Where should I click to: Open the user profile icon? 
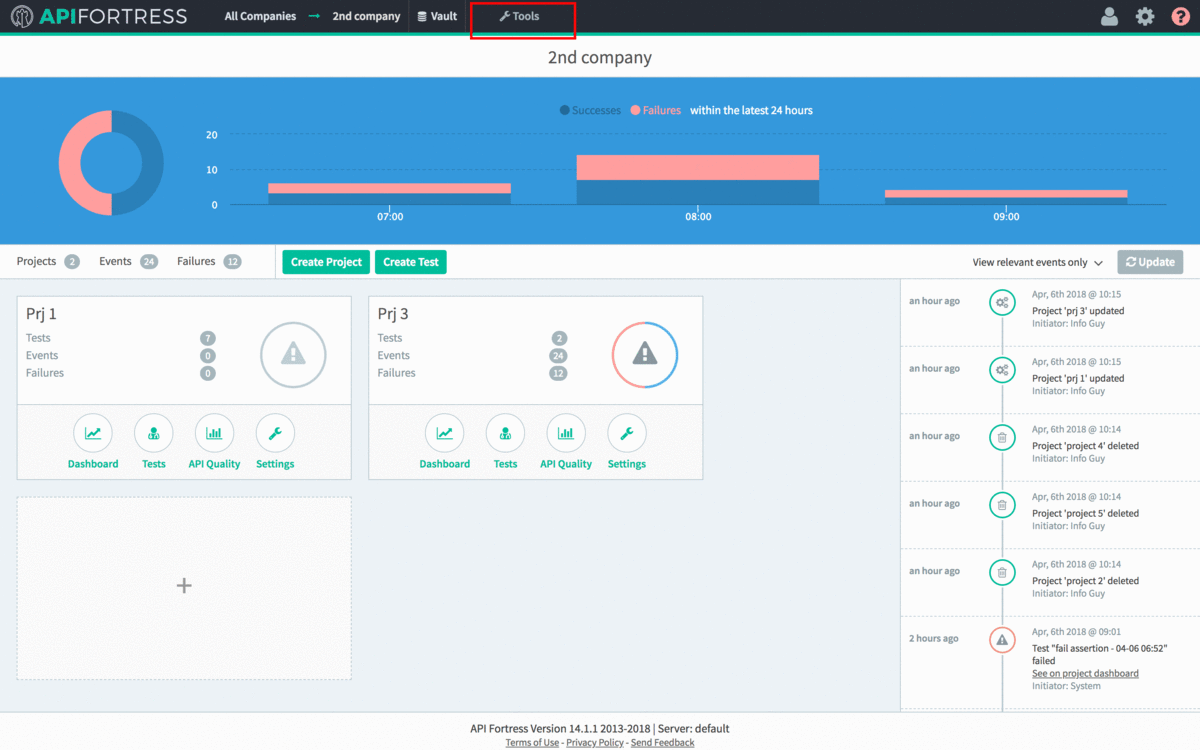(x=1109, y=16)
